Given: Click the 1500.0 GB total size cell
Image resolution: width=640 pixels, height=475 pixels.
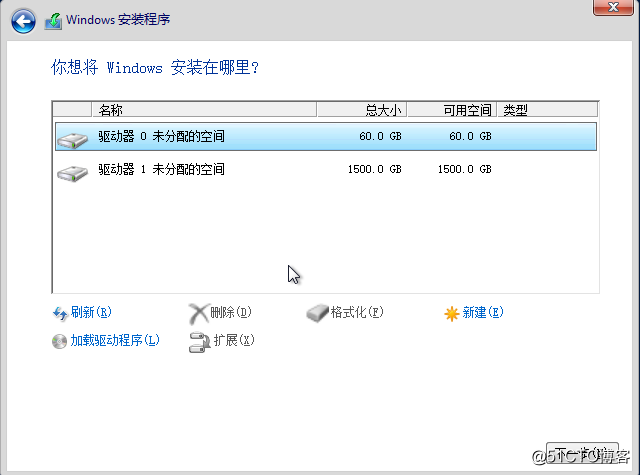Looking at the screenshot, I should tap(375, 169).
